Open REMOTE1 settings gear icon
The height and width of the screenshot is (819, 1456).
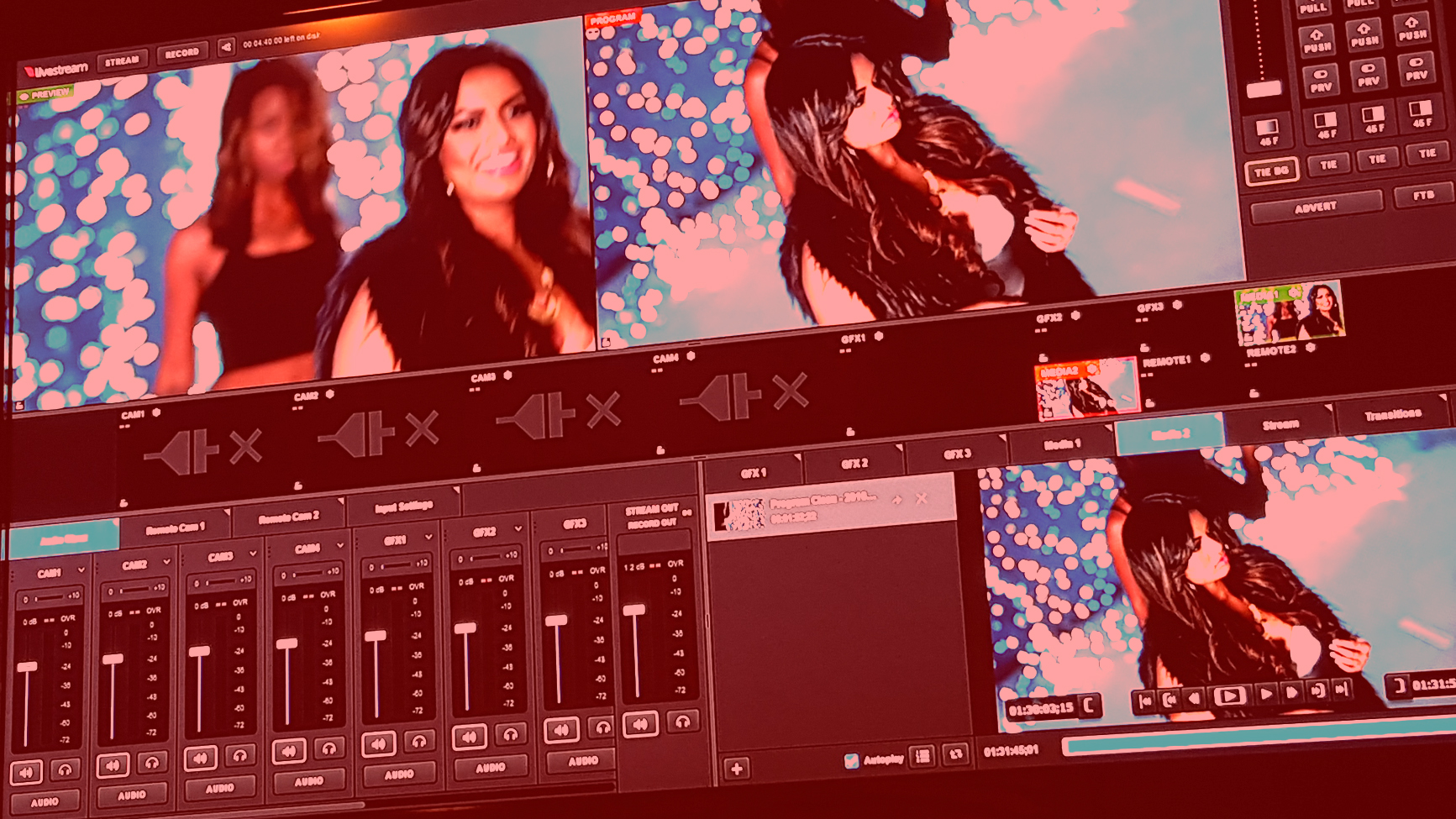[1206, 357]
